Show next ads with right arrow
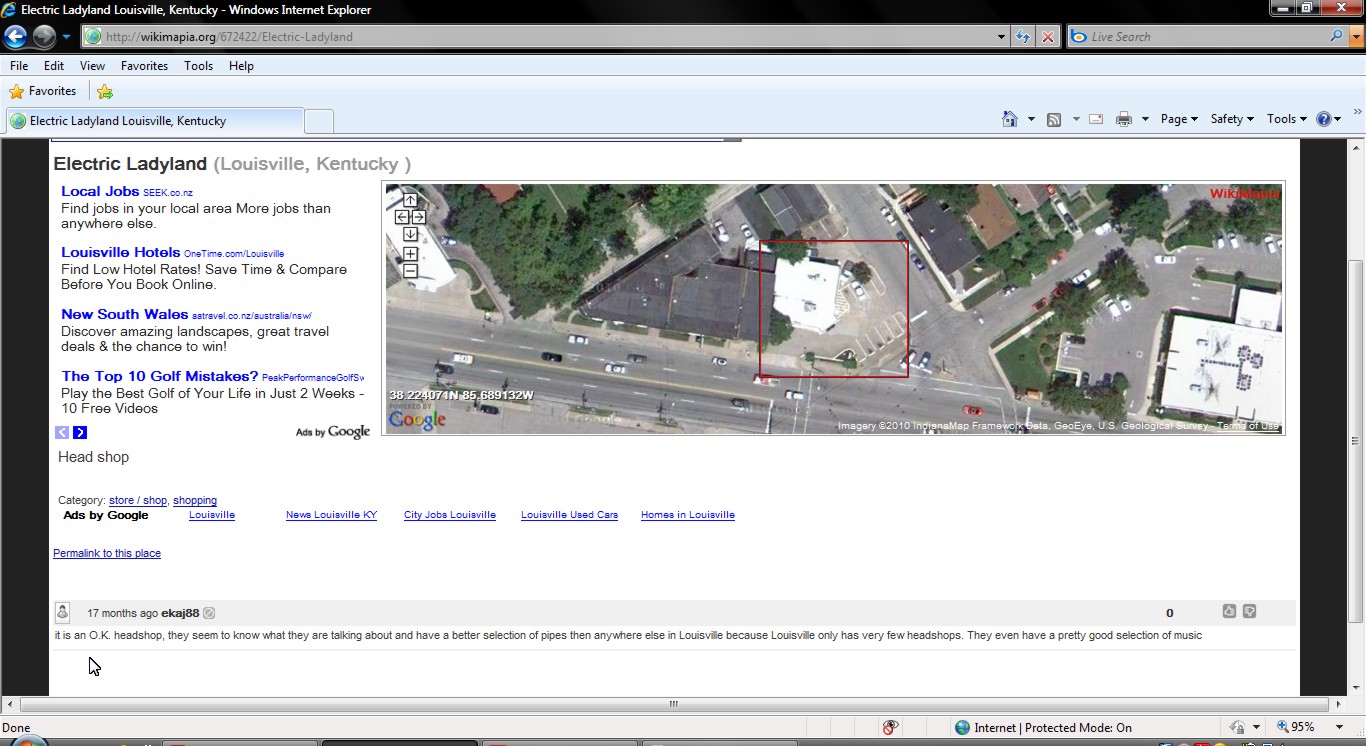 80,432
